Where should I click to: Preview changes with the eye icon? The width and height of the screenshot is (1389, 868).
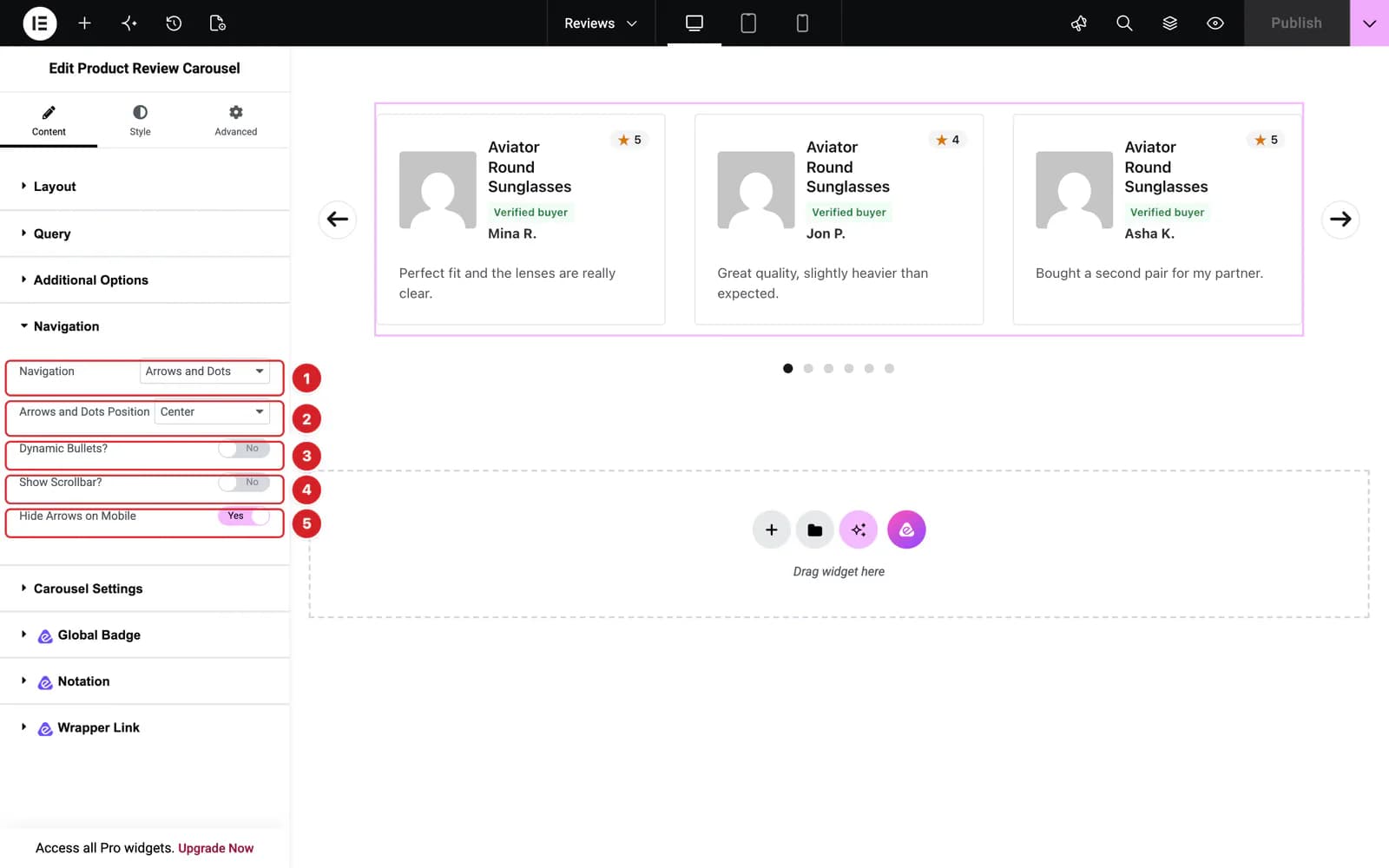click(x=1215, y=23)
